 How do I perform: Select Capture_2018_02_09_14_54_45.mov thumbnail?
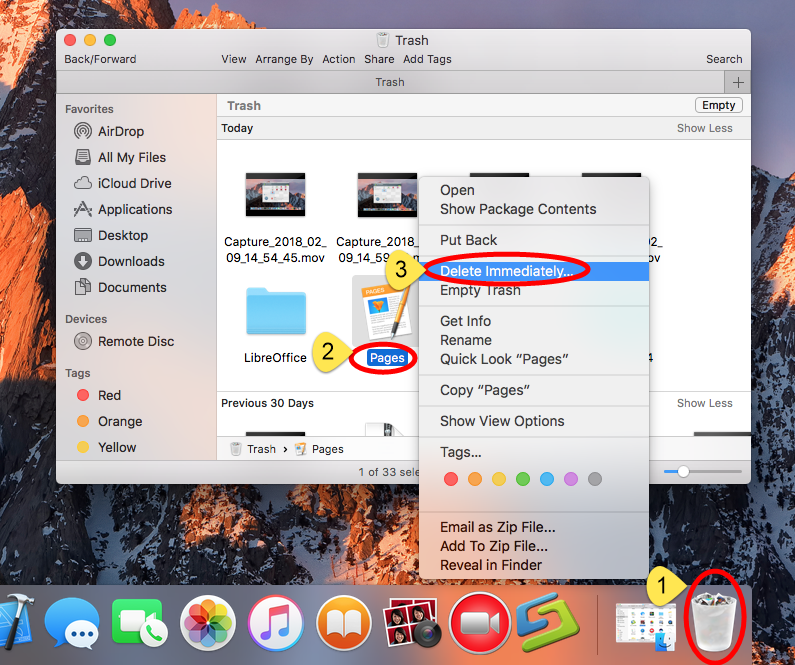(x=275, y=195)
